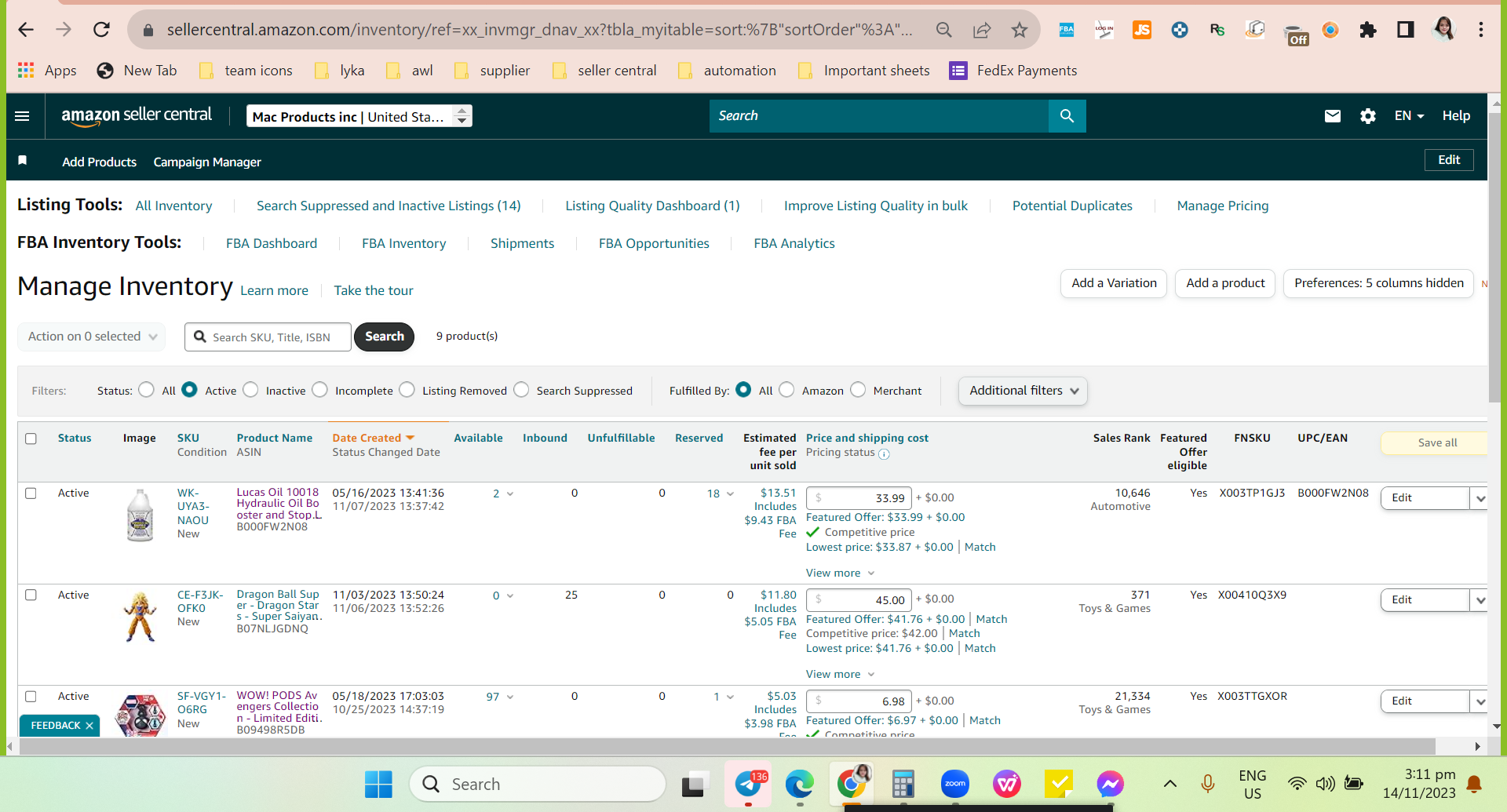Select Fulfilled By Amazon radio button
The image size is (1507, 812).
point(786,390)
